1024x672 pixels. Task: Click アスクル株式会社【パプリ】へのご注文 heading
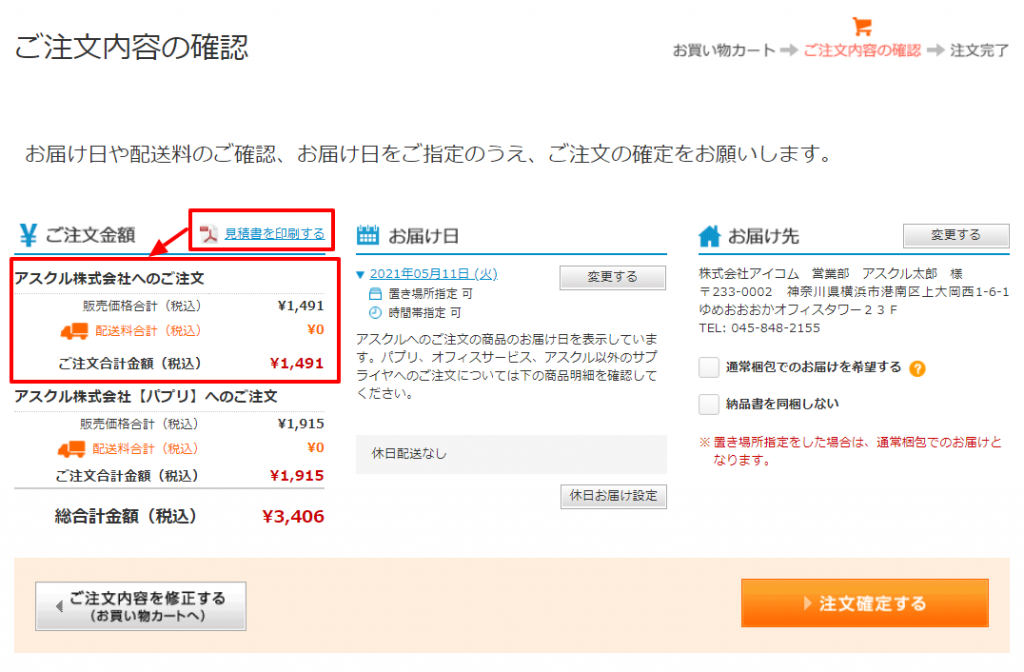[x=146, y=396]
